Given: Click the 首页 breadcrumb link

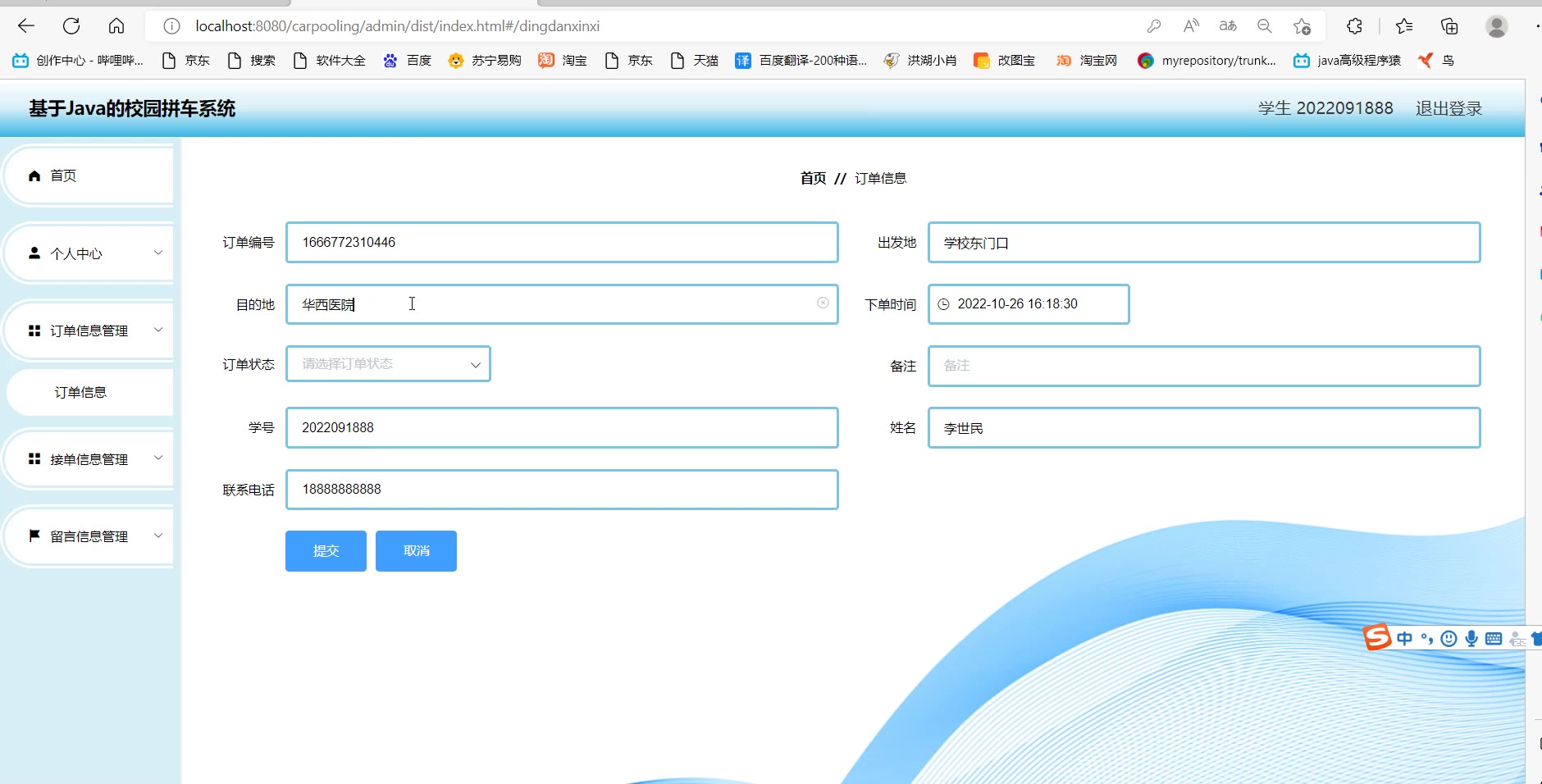Looking at the screenshot, I should click(x=813, y=178).
